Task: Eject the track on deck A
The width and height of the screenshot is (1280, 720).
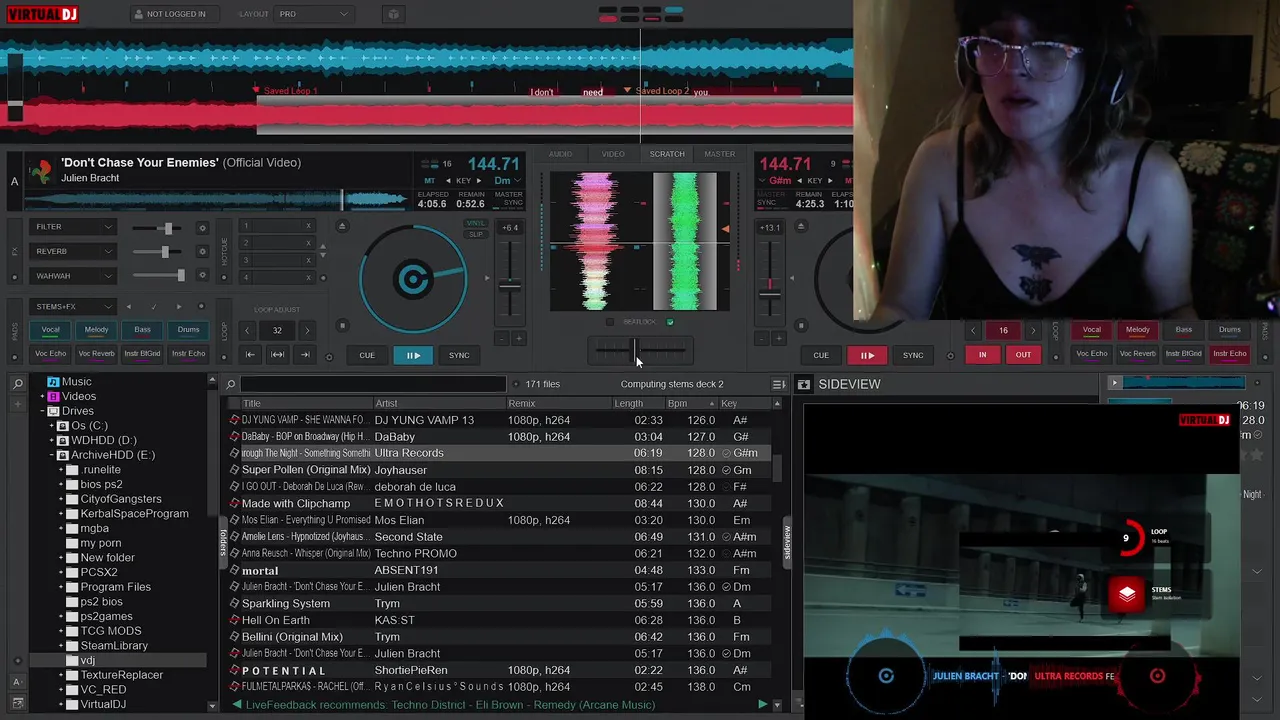Action: [x=342, y=226]
